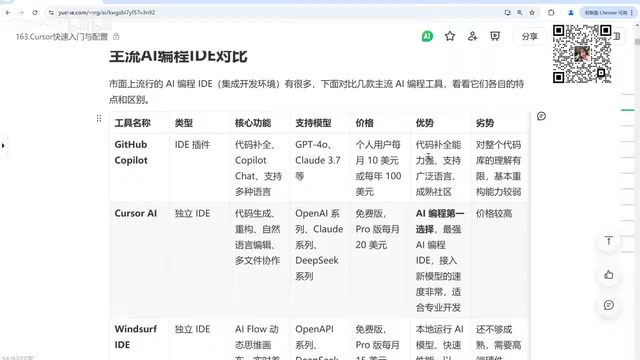Open the comment bubble beside the table
This screenshot has width=640, height=360.
tap(541, 116)
